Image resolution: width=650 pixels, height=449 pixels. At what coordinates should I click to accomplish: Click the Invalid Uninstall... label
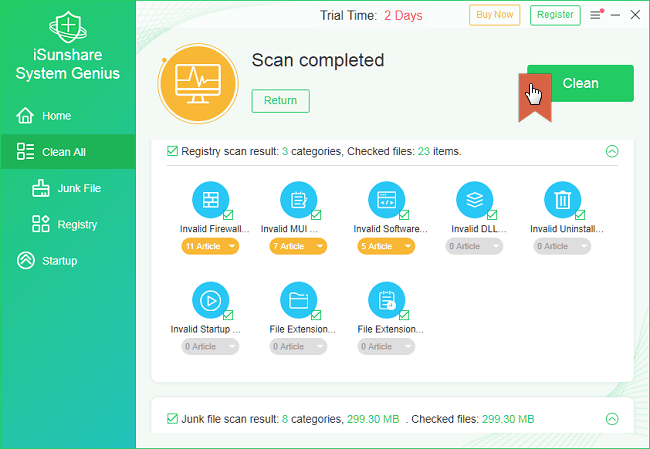567,229
